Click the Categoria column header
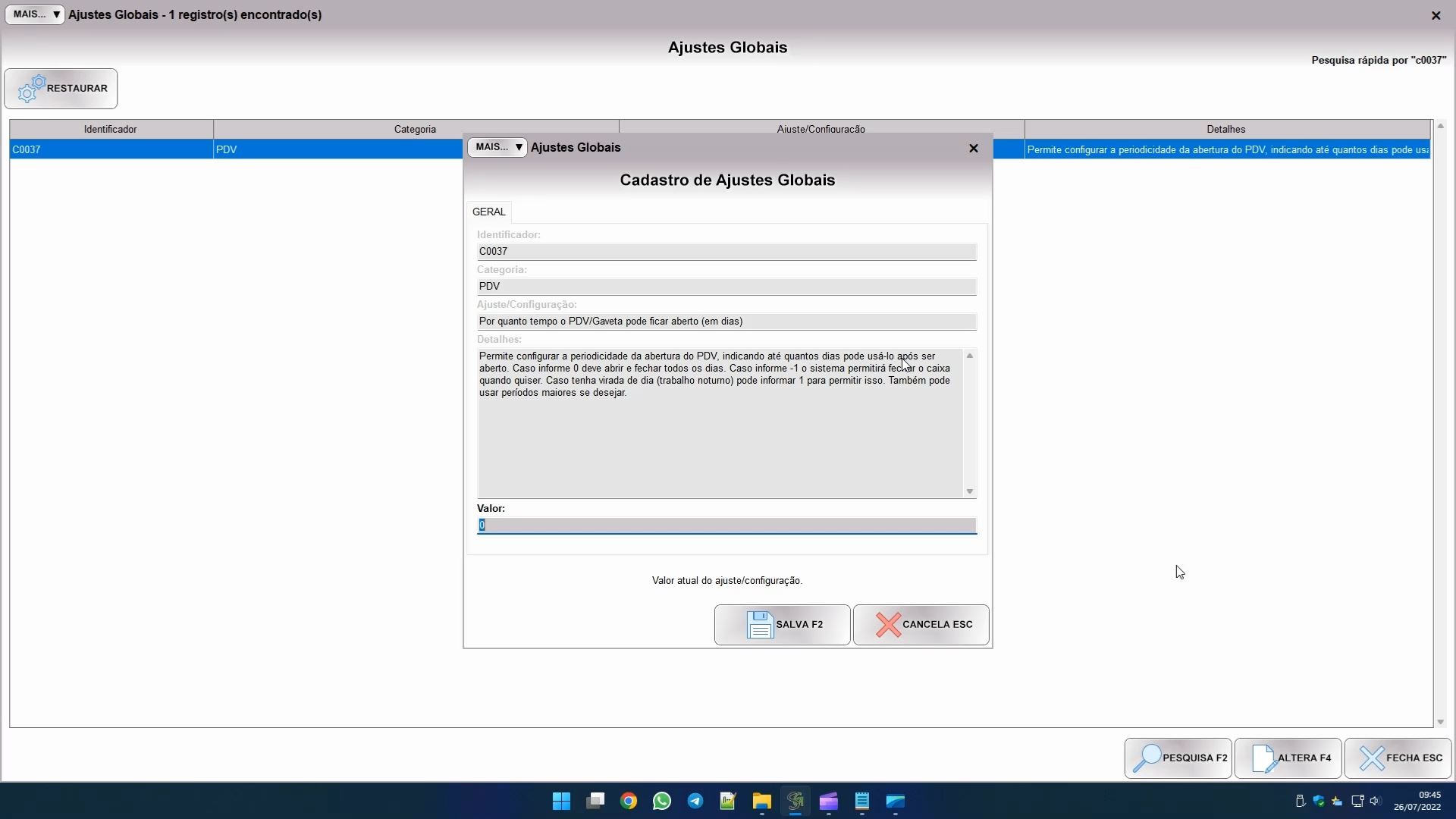This screenshot has width=1456, height=819. 415,129
